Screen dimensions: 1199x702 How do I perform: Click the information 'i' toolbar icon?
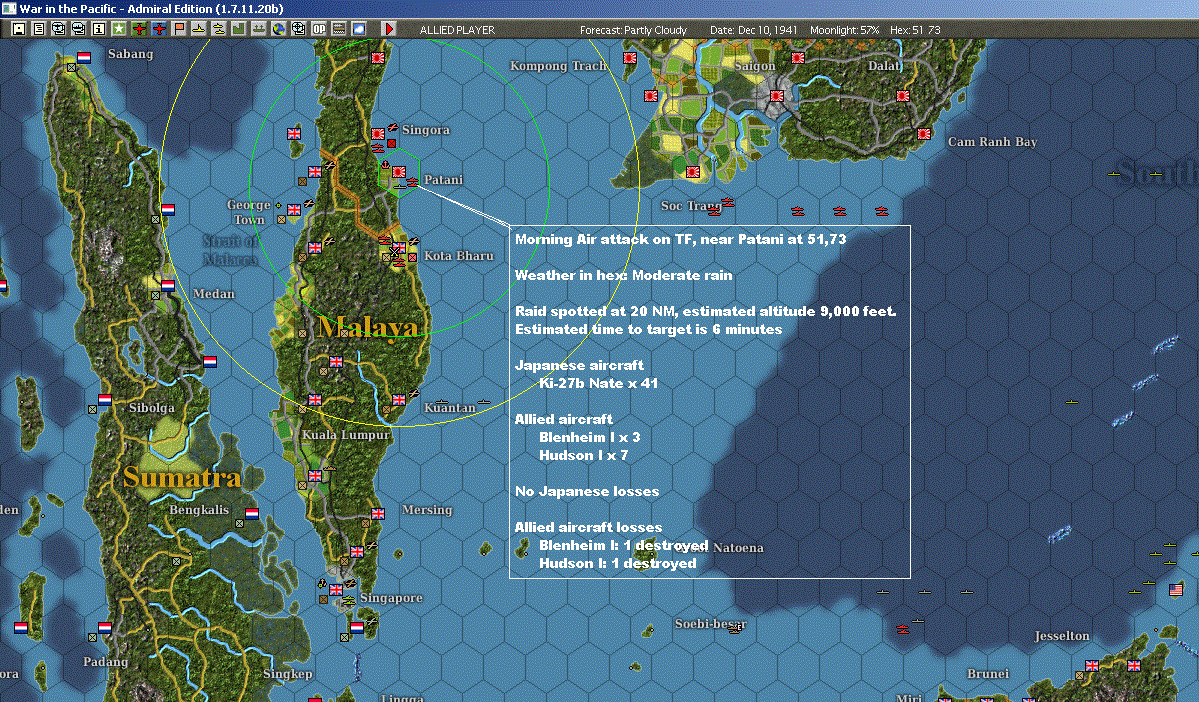(99, 29)
